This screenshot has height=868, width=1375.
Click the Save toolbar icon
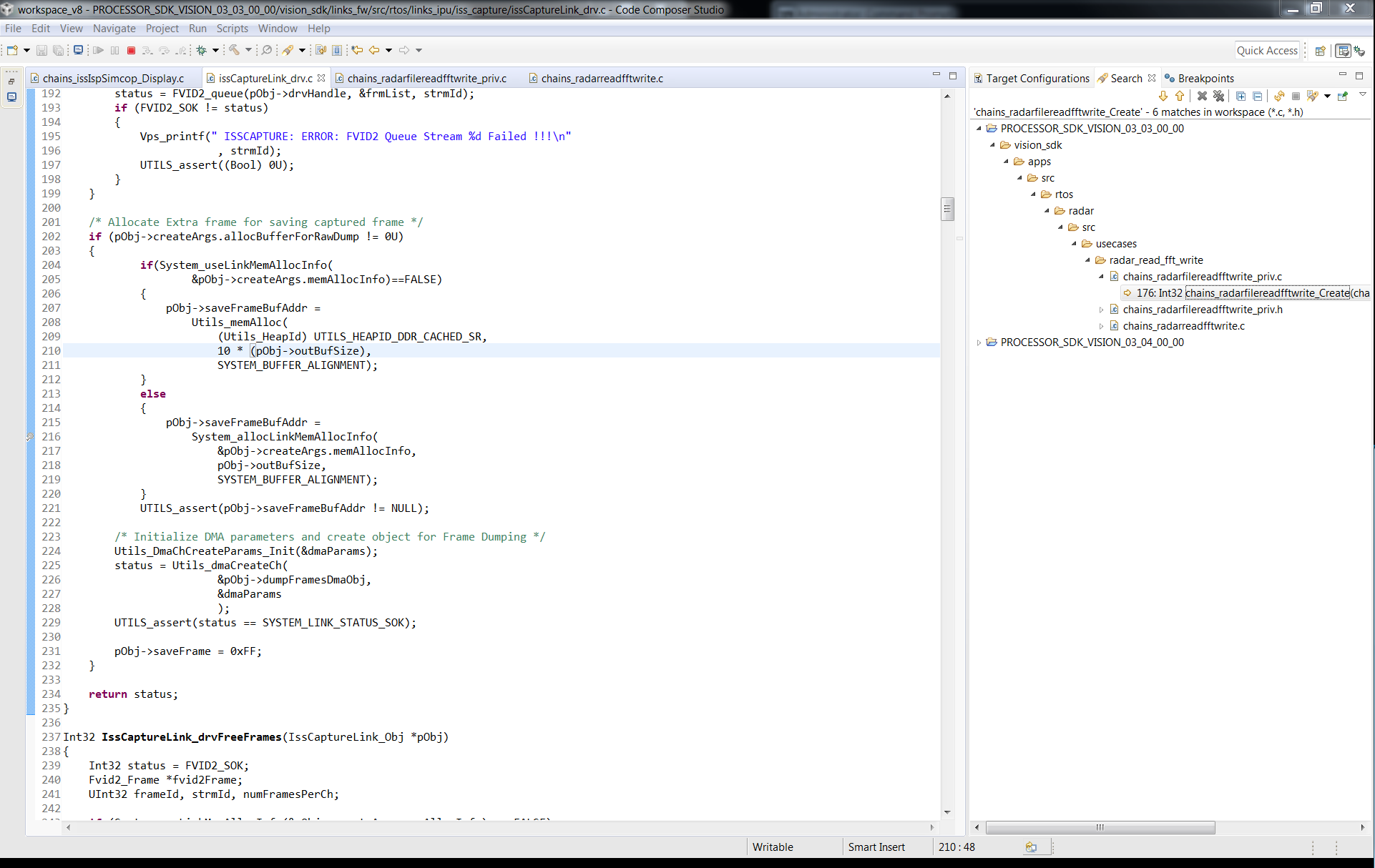(41, 50)
